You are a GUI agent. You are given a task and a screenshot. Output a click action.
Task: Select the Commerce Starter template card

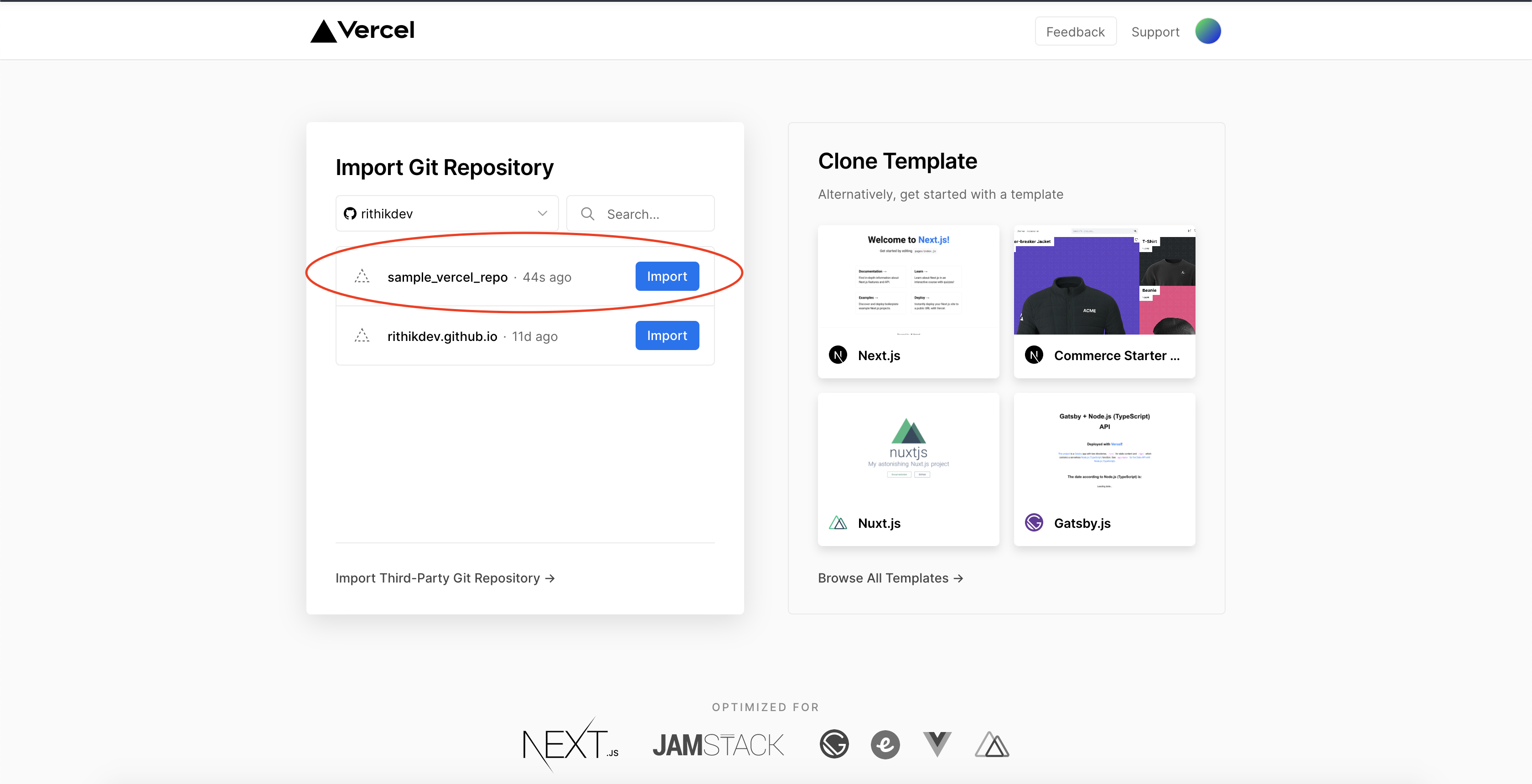tap(1104, 301)
